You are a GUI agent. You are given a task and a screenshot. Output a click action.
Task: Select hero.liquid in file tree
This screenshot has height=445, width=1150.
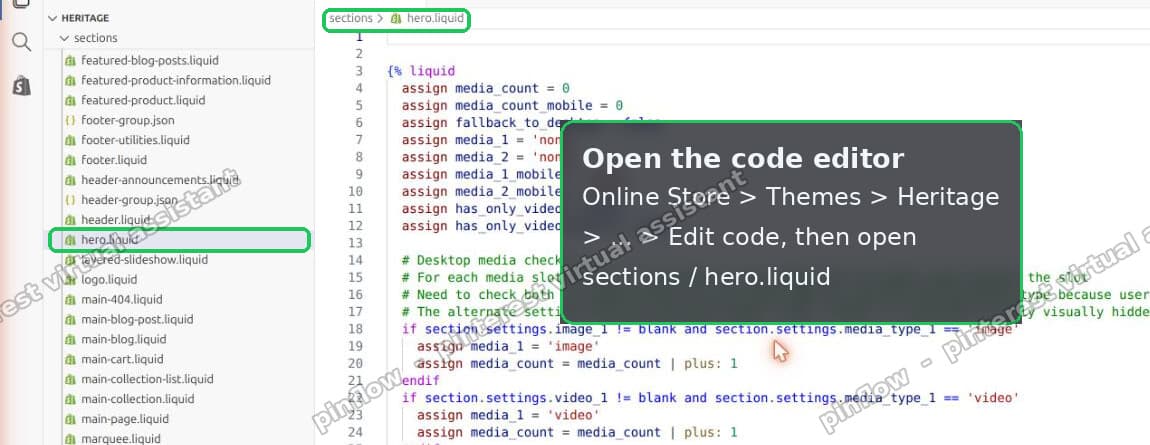pos(180,239)
